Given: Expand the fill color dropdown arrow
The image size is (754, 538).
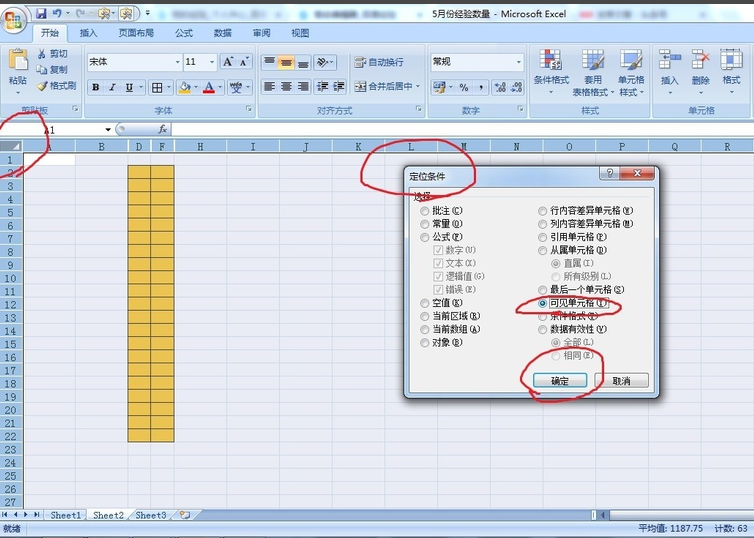Looking at the screenshot, I should click(x=196, y=87).
